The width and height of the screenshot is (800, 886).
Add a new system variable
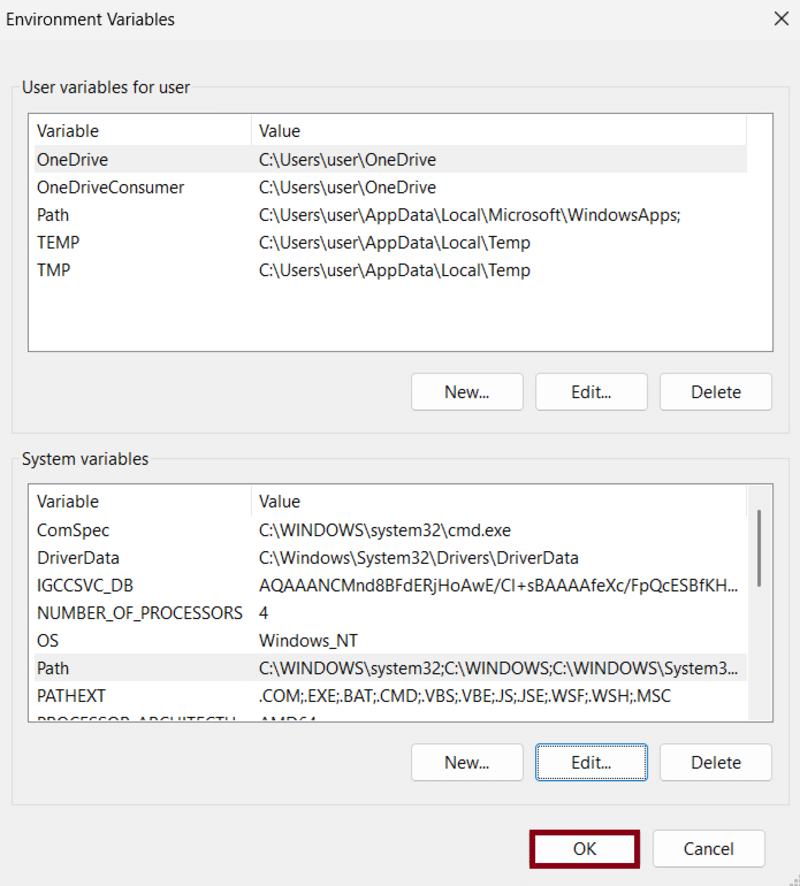[x=466, y=762]
